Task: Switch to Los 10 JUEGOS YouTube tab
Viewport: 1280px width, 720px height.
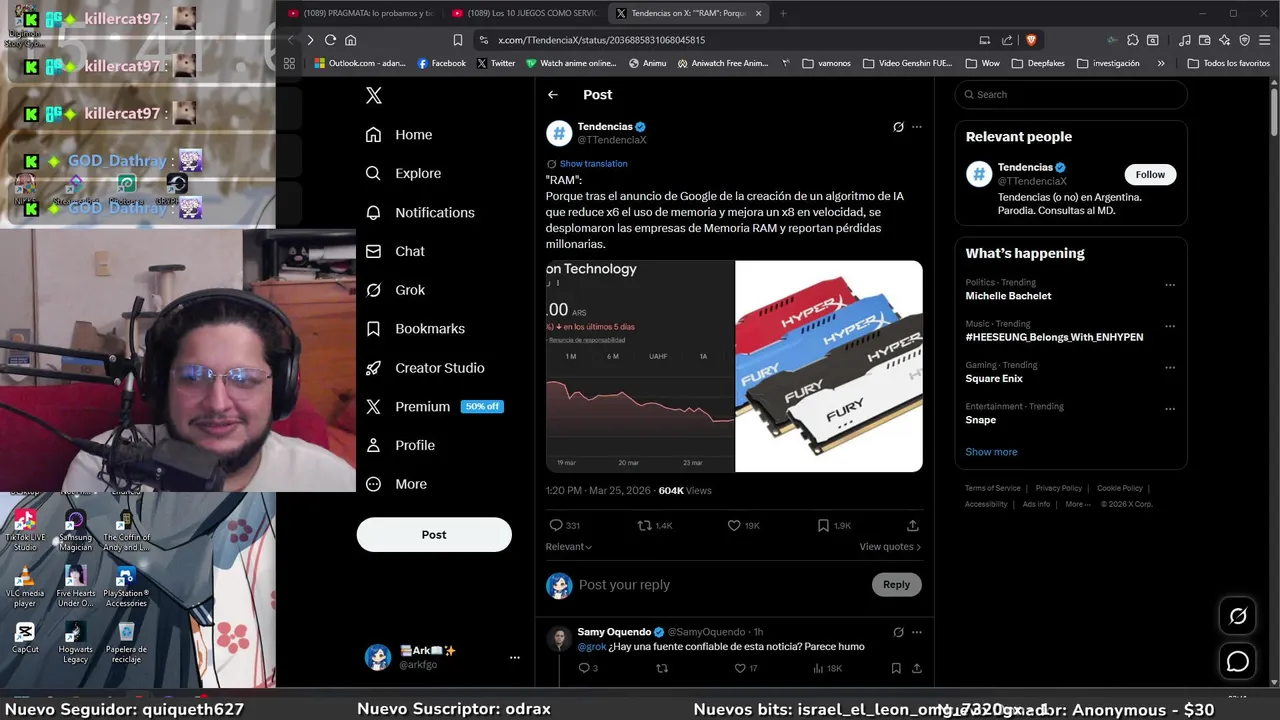Action: (x=524, y=13)
